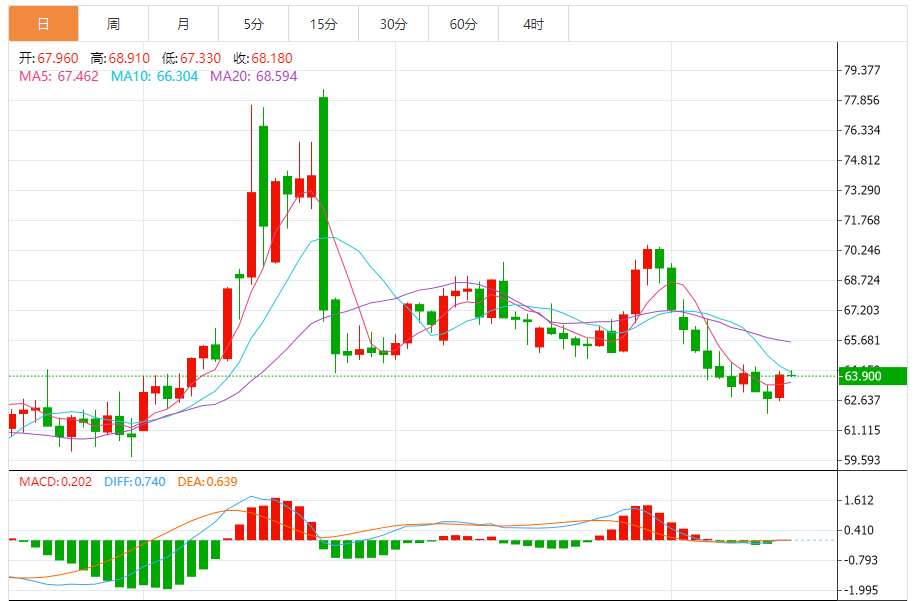The height and width of the screenshot is (601, 916).
Task: Click the green 63.900 current price tag
Action: pos(873,376)
